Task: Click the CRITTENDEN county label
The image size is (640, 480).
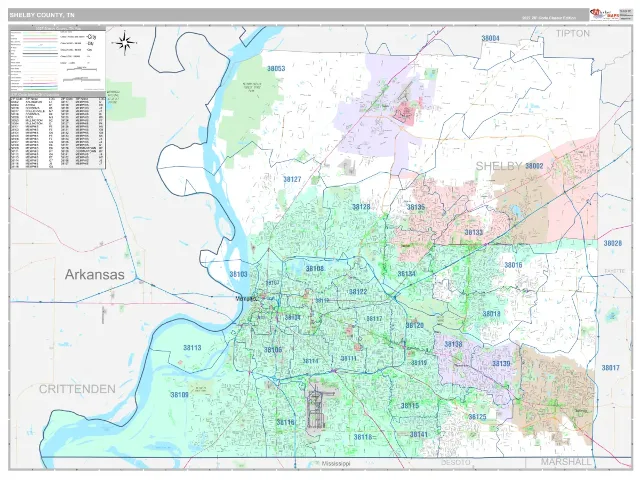Action: pyautogui.click(x=77, y=389)
